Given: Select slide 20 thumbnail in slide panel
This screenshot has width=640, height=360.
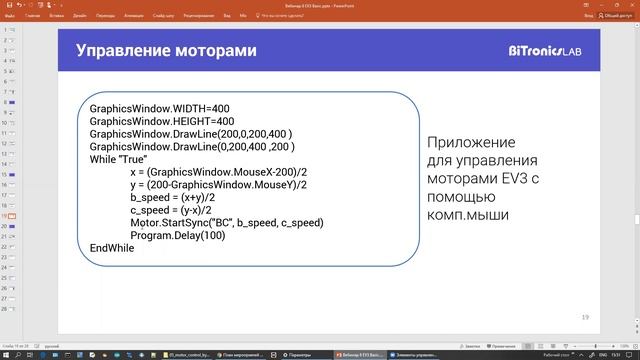Looking at the screenshot, I should pyautogui.click(x=12, y=226).
